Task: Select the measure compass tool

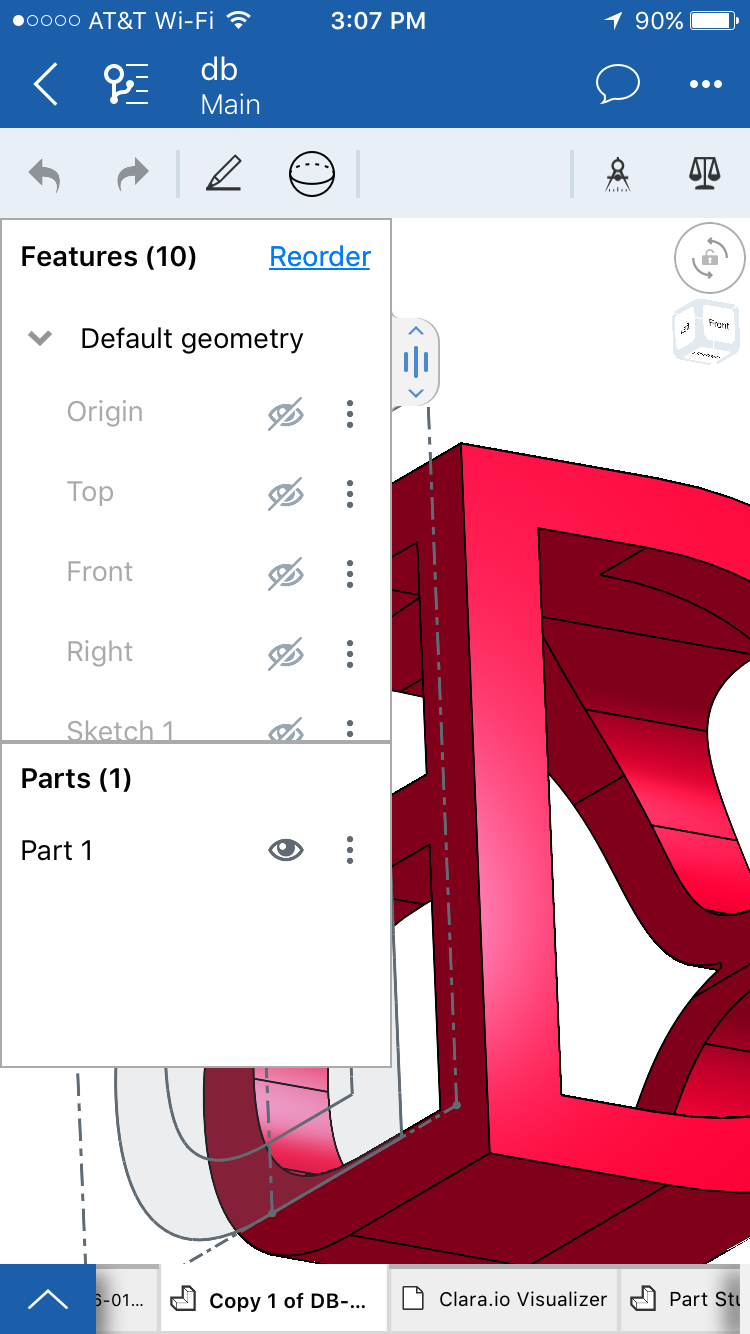Action: coord(618,175)
